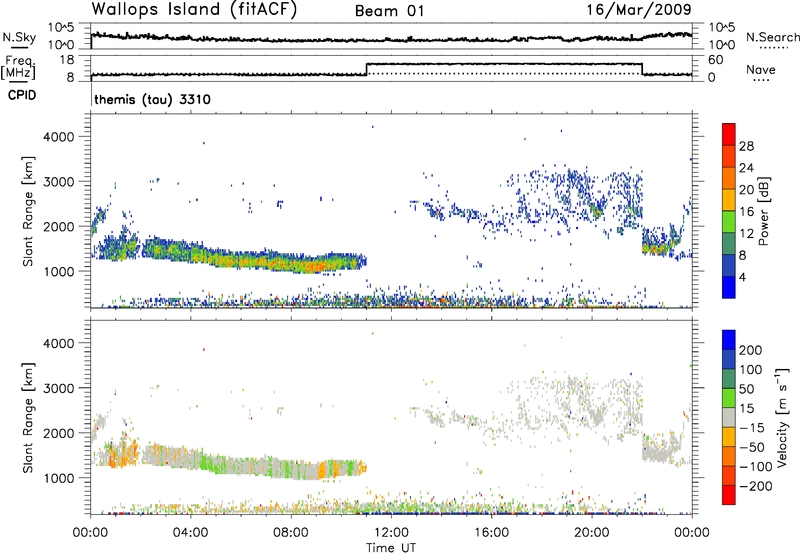This screenshot has width=800, height=554.
Task: Click the "N.Sky" legend label
Action: pyautogui.click(x=19, y=37)
